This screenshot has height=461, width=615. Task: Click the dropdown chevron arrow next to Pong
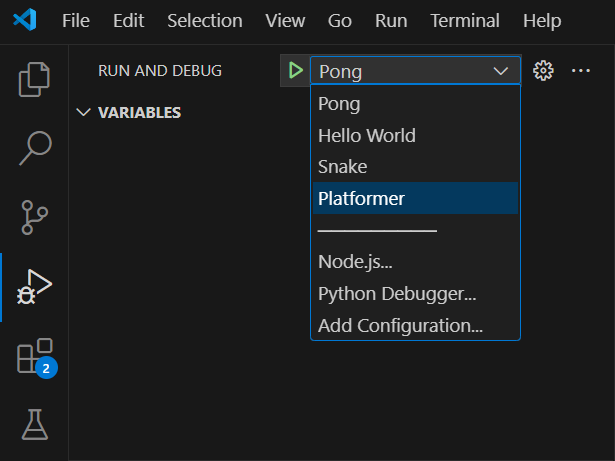point(500,71)
